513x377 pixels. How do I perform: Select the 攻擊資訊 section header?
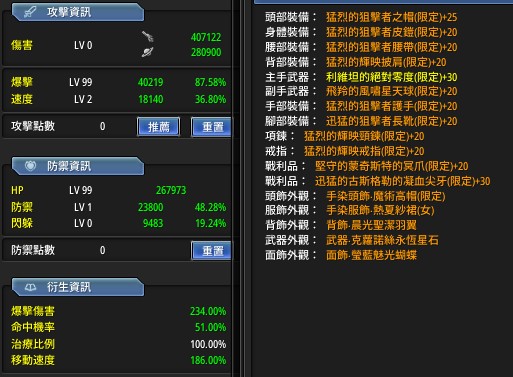pyautogui.click(x=78, y=12)
